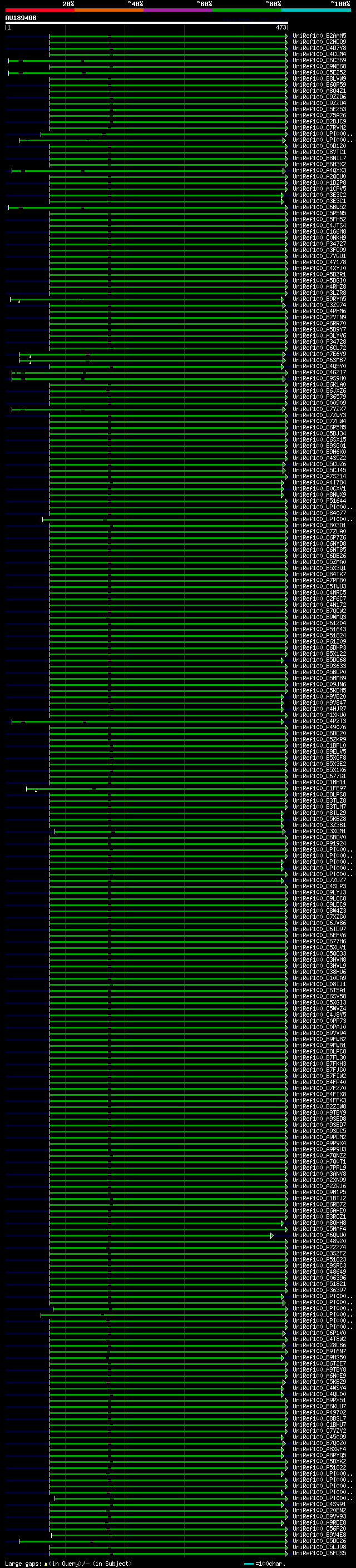
Task: Select the UniRef100_Q5CUZ6 label
Action: [x=319, y=464]
